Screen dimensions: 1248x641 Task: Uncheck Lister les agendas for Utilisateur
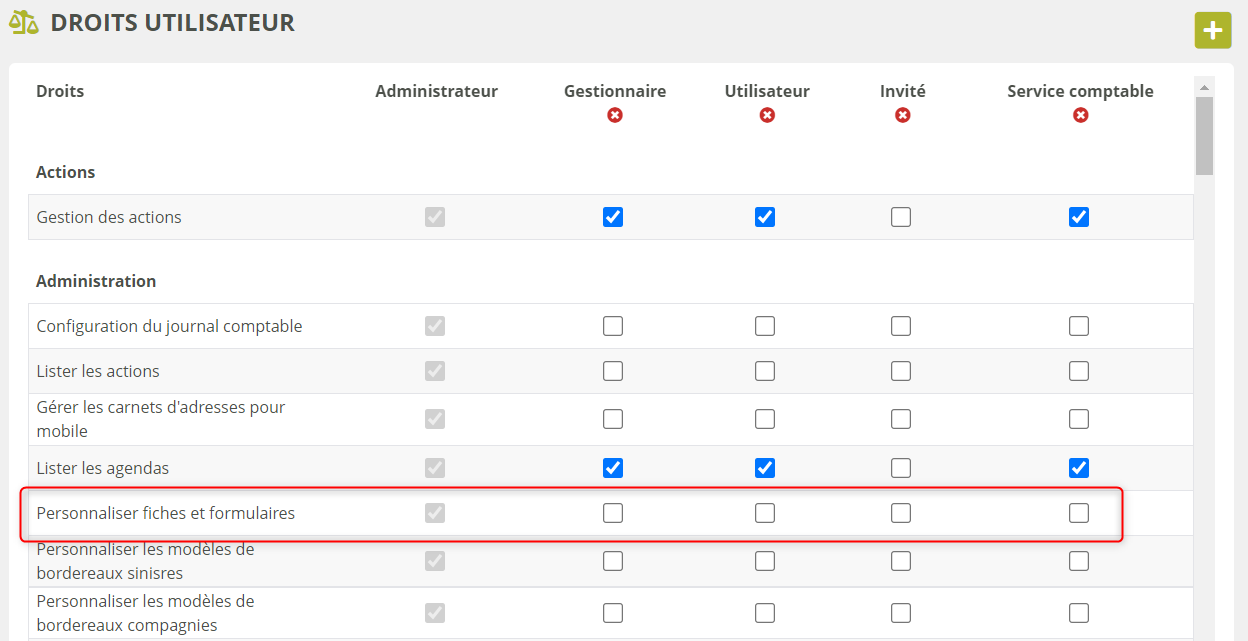[765, 468]
